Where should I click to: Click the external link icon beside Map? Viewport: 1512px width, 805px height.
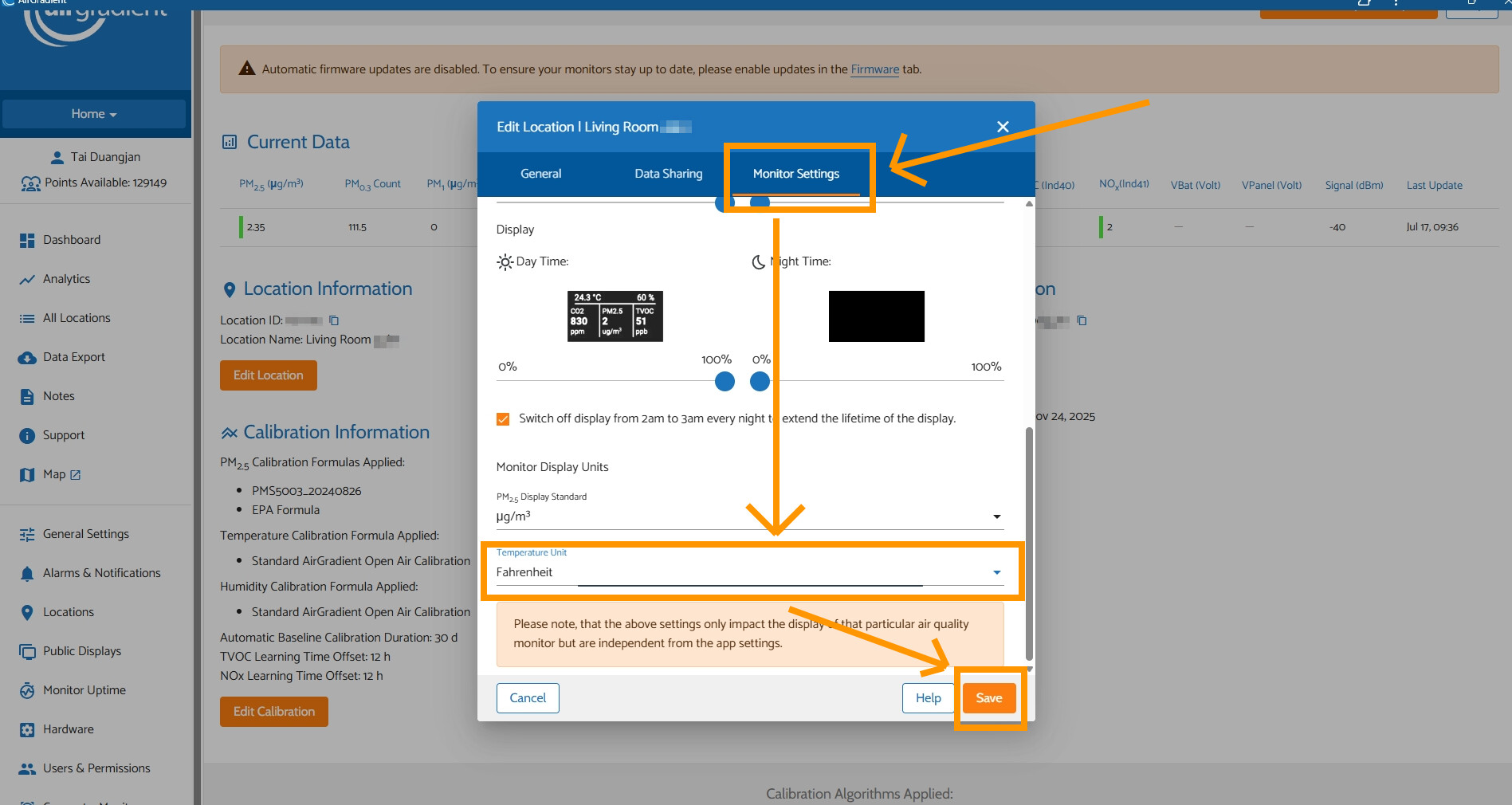tap(76, 475)
